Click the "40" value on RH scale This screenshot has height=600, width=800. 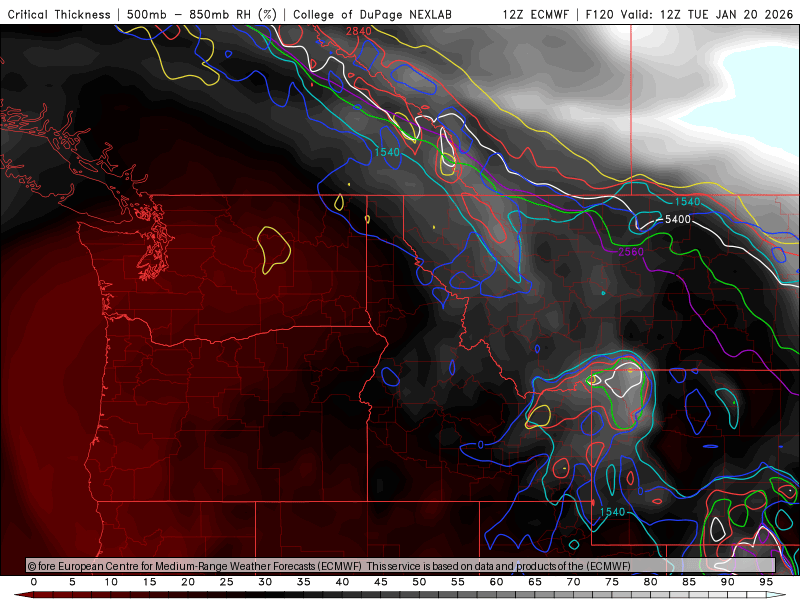click(x=342, y=582)
